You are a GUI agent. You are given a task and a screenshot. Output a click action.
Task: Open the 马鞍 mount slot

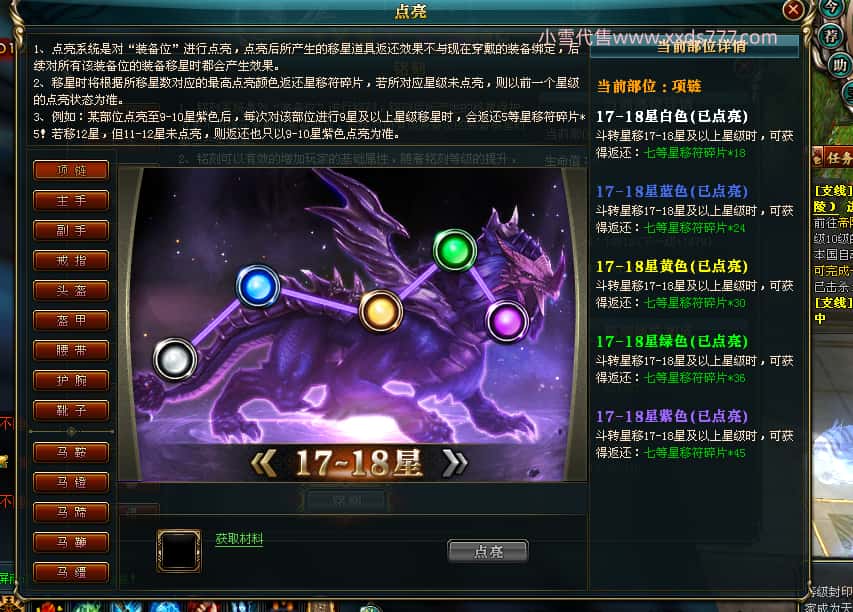pos(71,452)
